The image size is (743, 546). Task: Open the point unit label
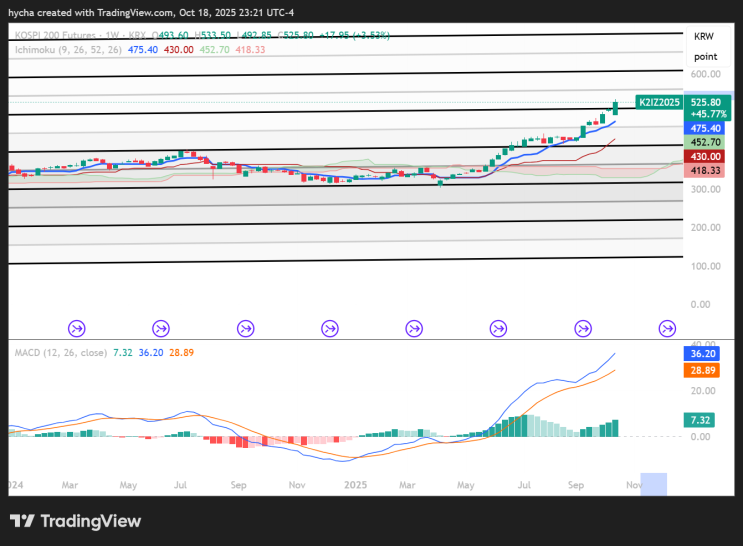(x=706, y=56)
